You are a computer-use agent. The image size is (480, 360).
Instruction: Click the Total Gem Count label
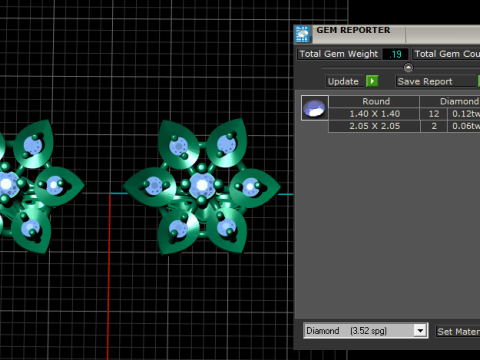[x=447, y=54]
